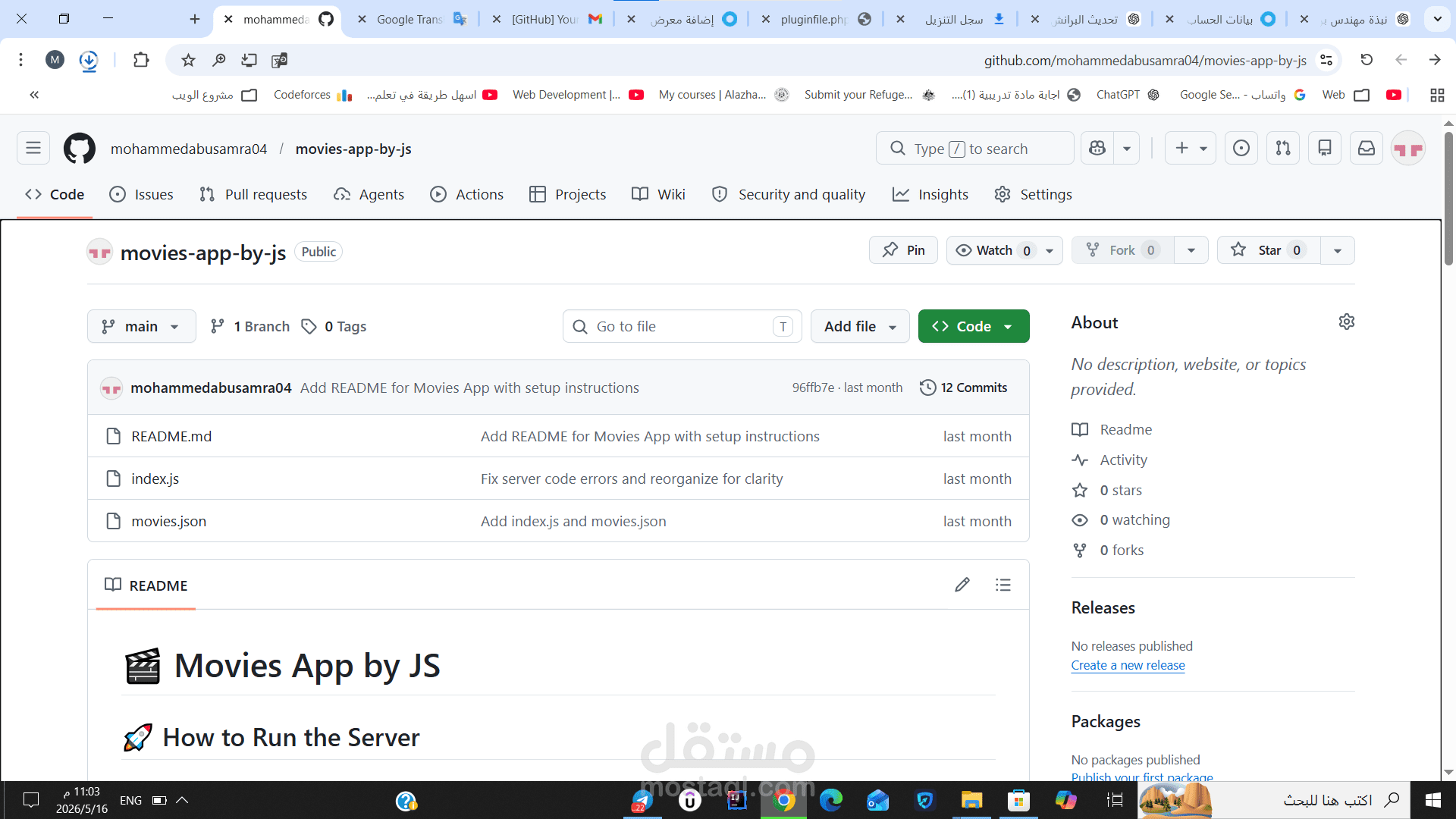Switch to the Google Translate browser tab

point(410,19)
